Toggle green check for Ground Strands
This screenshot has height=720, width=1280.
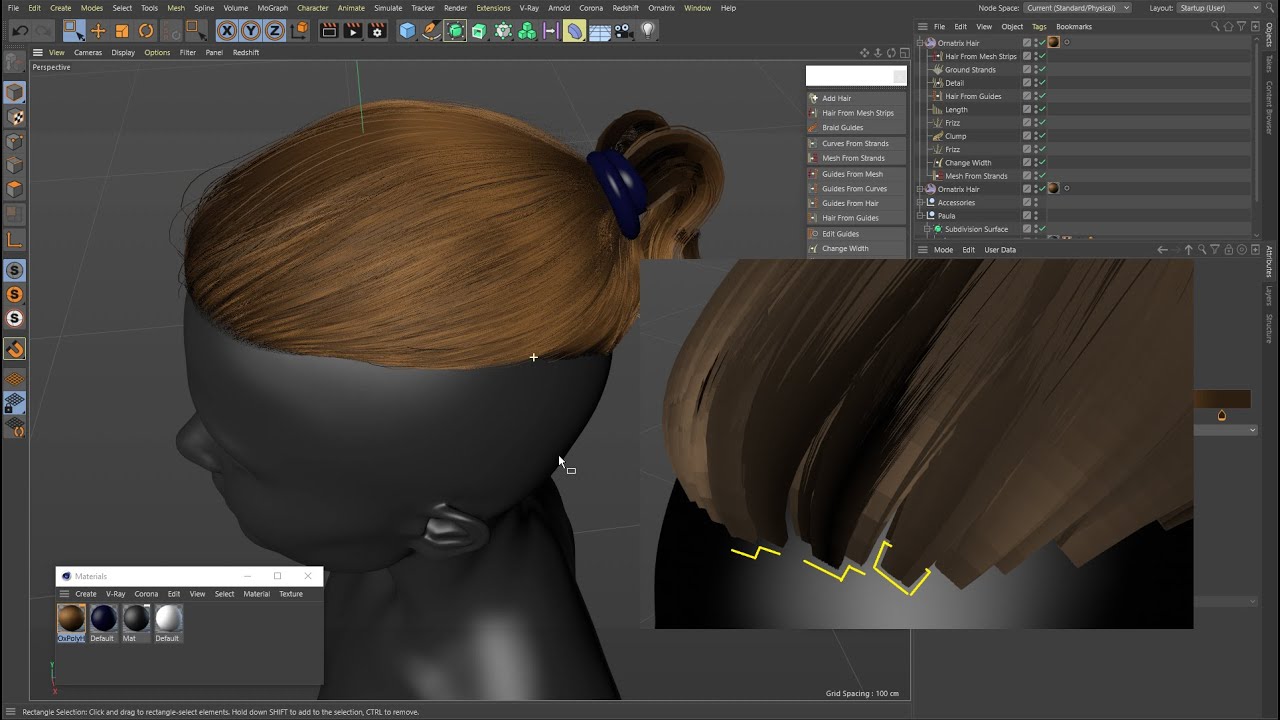[1041, 70]
